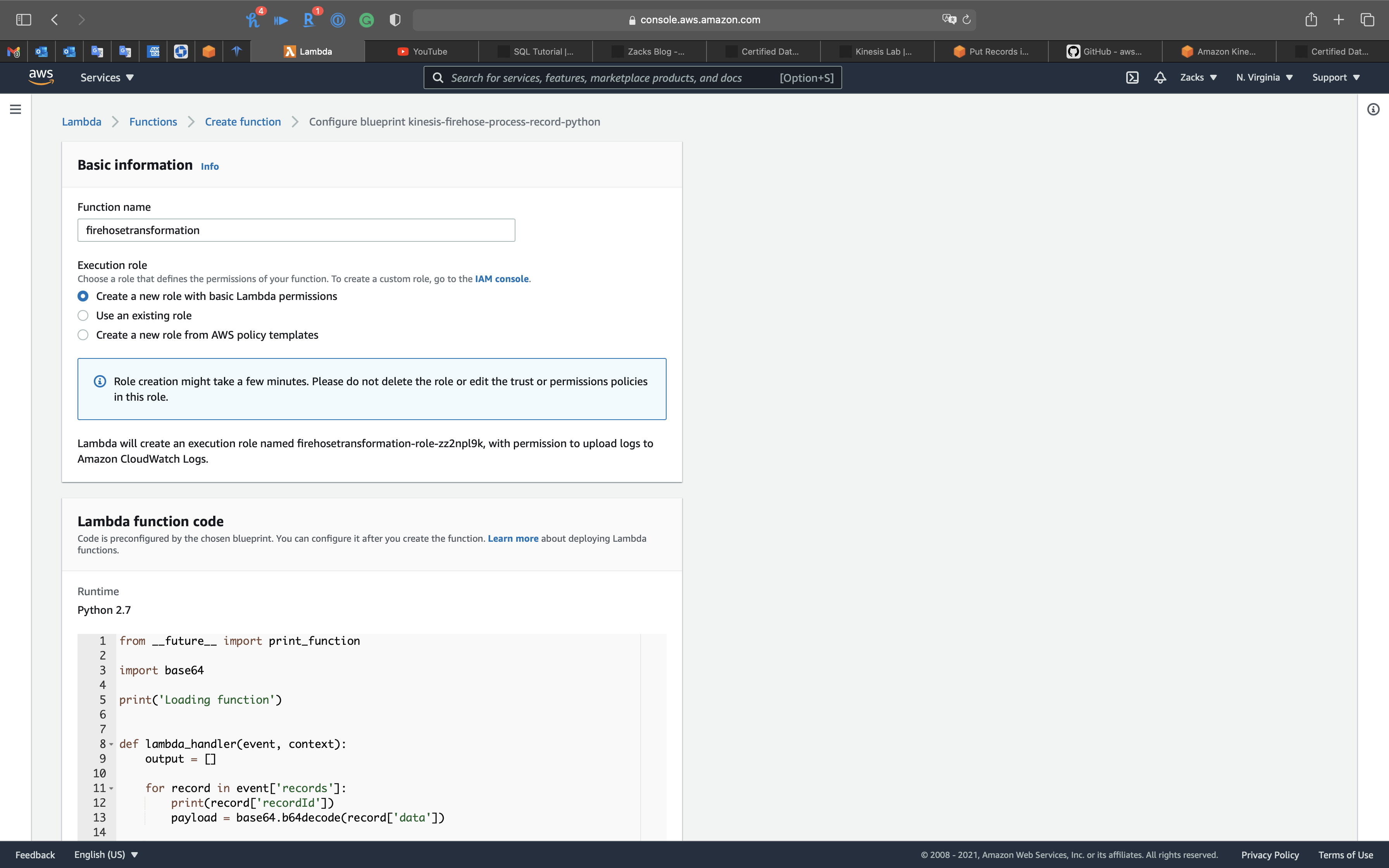This screenshot has width=1389, height=868.
Task: Open the Zacks account dropdown
Action: pyautogui.click(x=1198, y=77)
